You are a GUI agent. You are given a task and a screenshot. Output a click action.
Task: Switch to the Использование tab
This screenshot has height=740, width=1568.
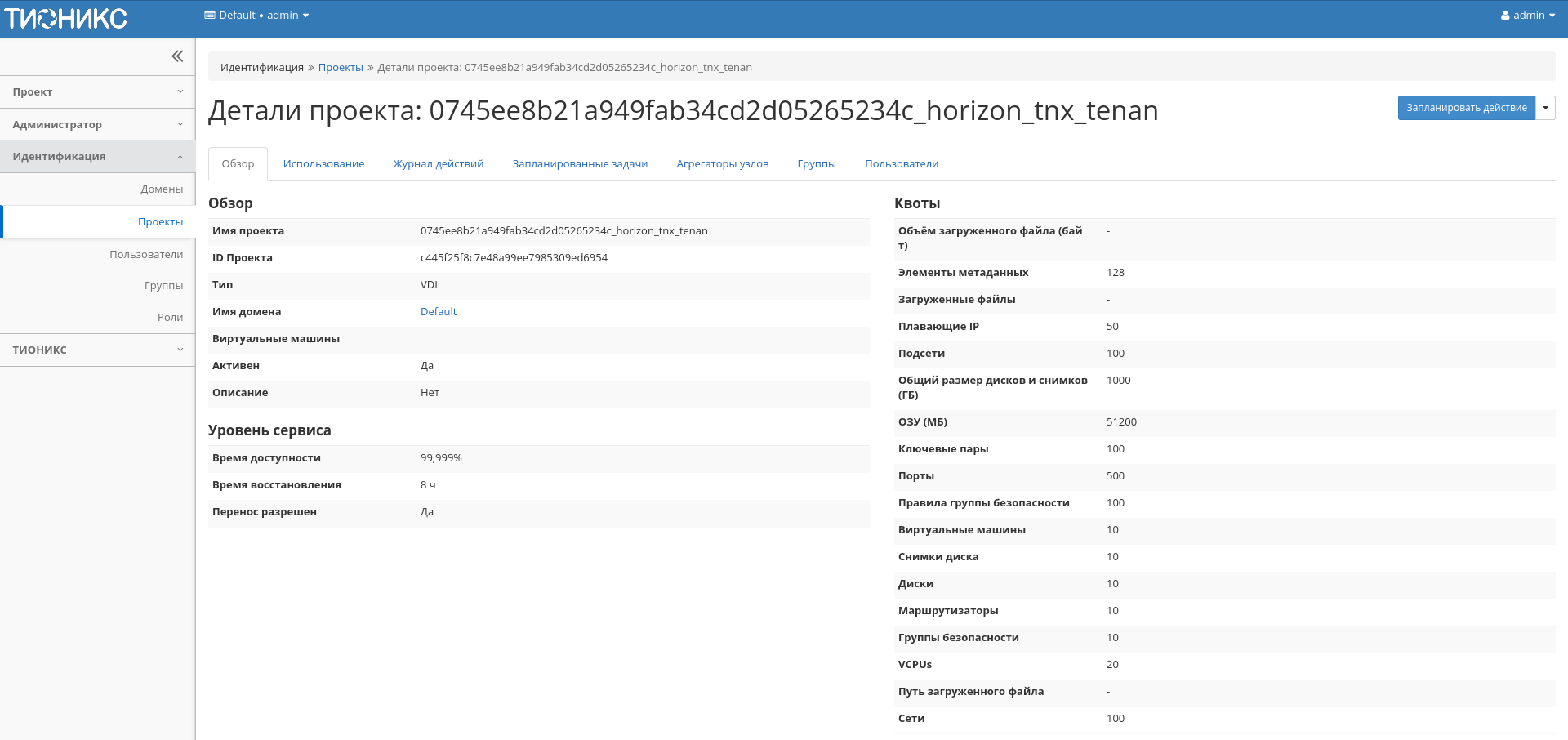point(323,164)
